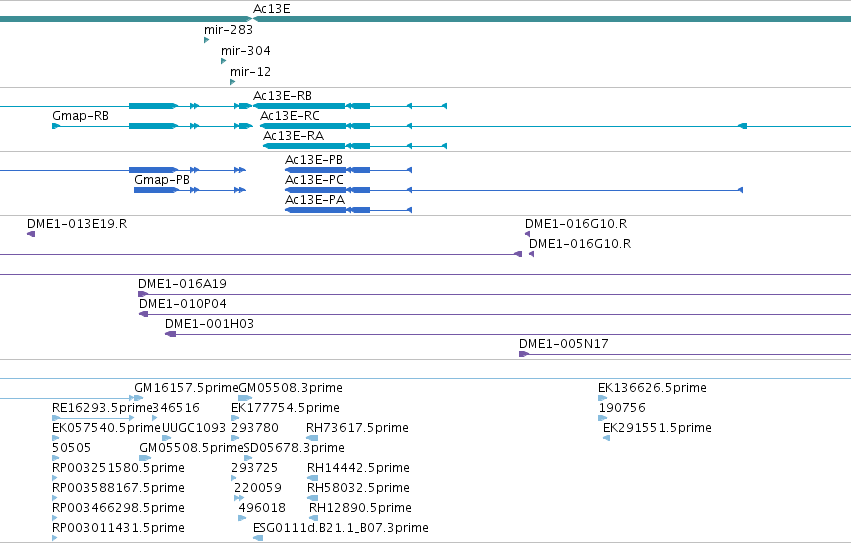
Task: Open the RP003588167.5prime EST label
Action: pyautogui.click(x=118, y=488)
